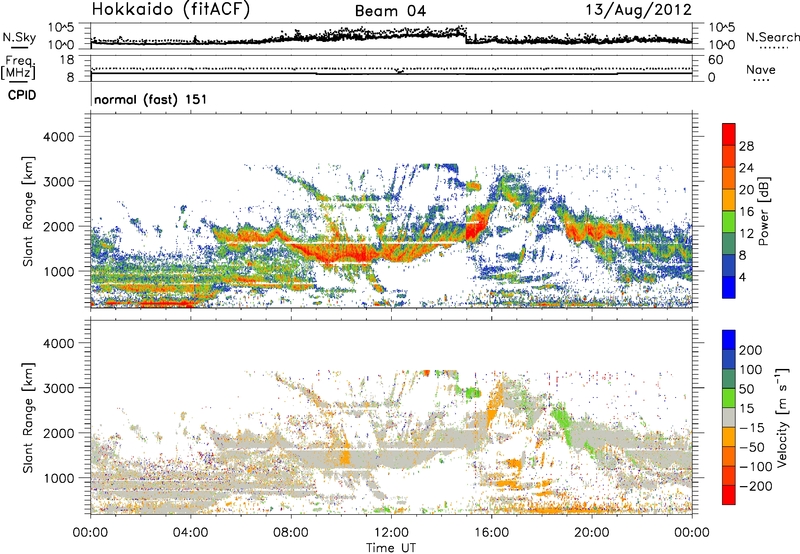The image size is (800, 554).
Task: Click the '-200' velocity colorbar tick label
Action: [x=755, y=486]
